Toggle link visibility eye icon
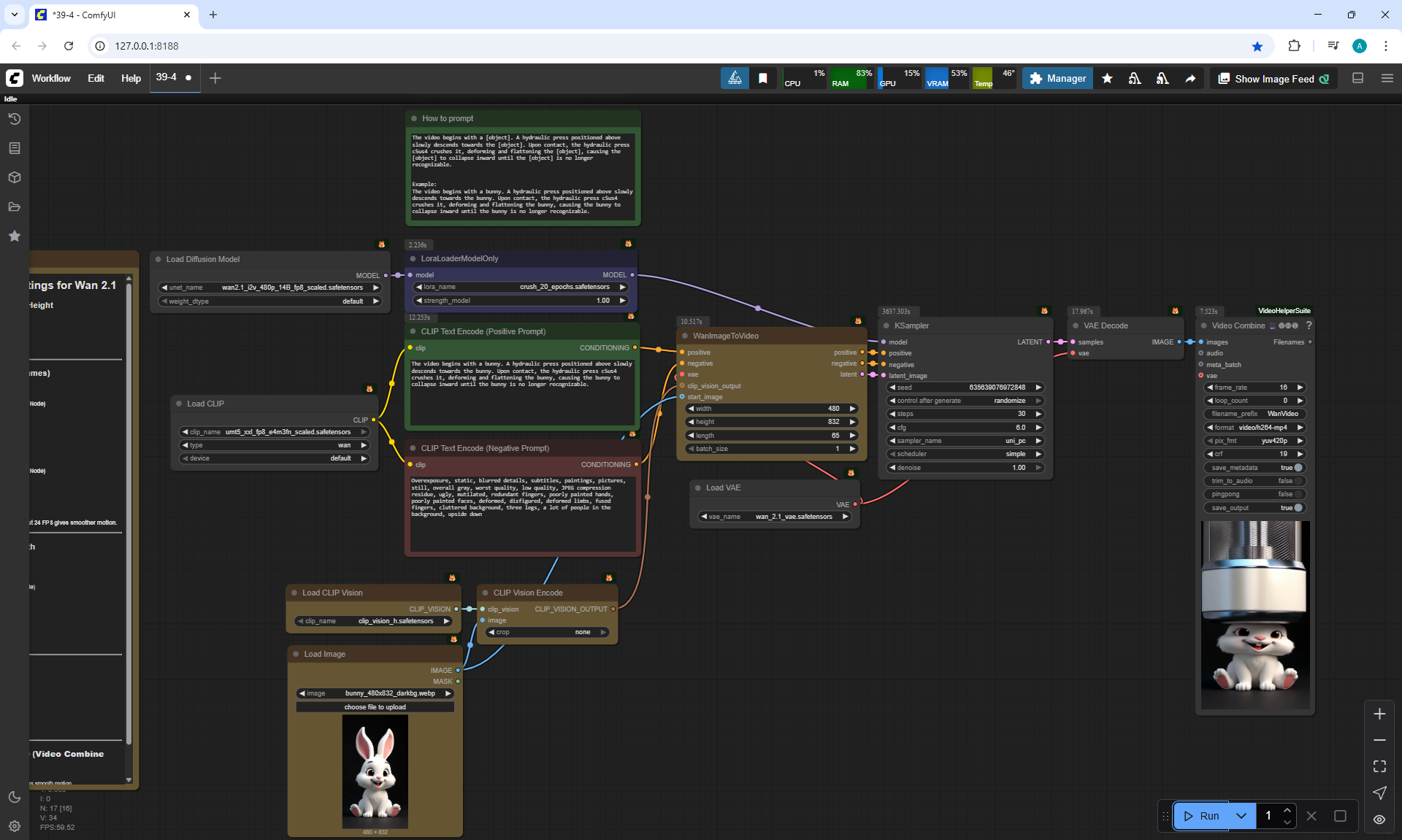1402x840 pixels. click(x=1379, y=820)
